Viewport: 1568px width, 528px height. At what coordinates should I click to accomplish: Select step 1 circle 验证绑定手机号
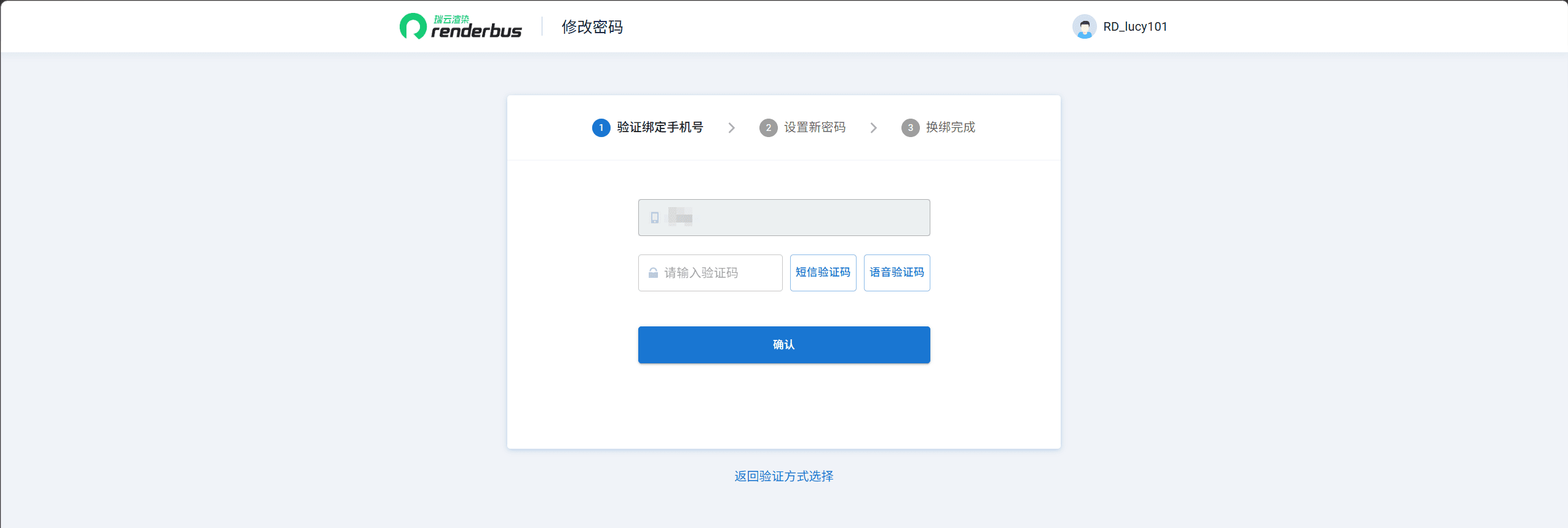[601, 128]
